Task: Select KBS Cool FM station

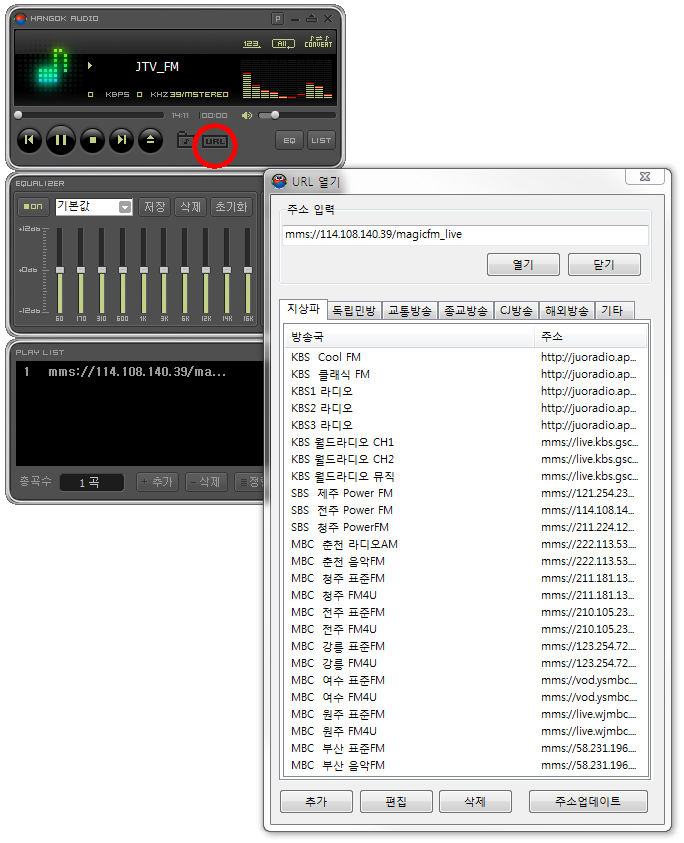Action: 466,357
